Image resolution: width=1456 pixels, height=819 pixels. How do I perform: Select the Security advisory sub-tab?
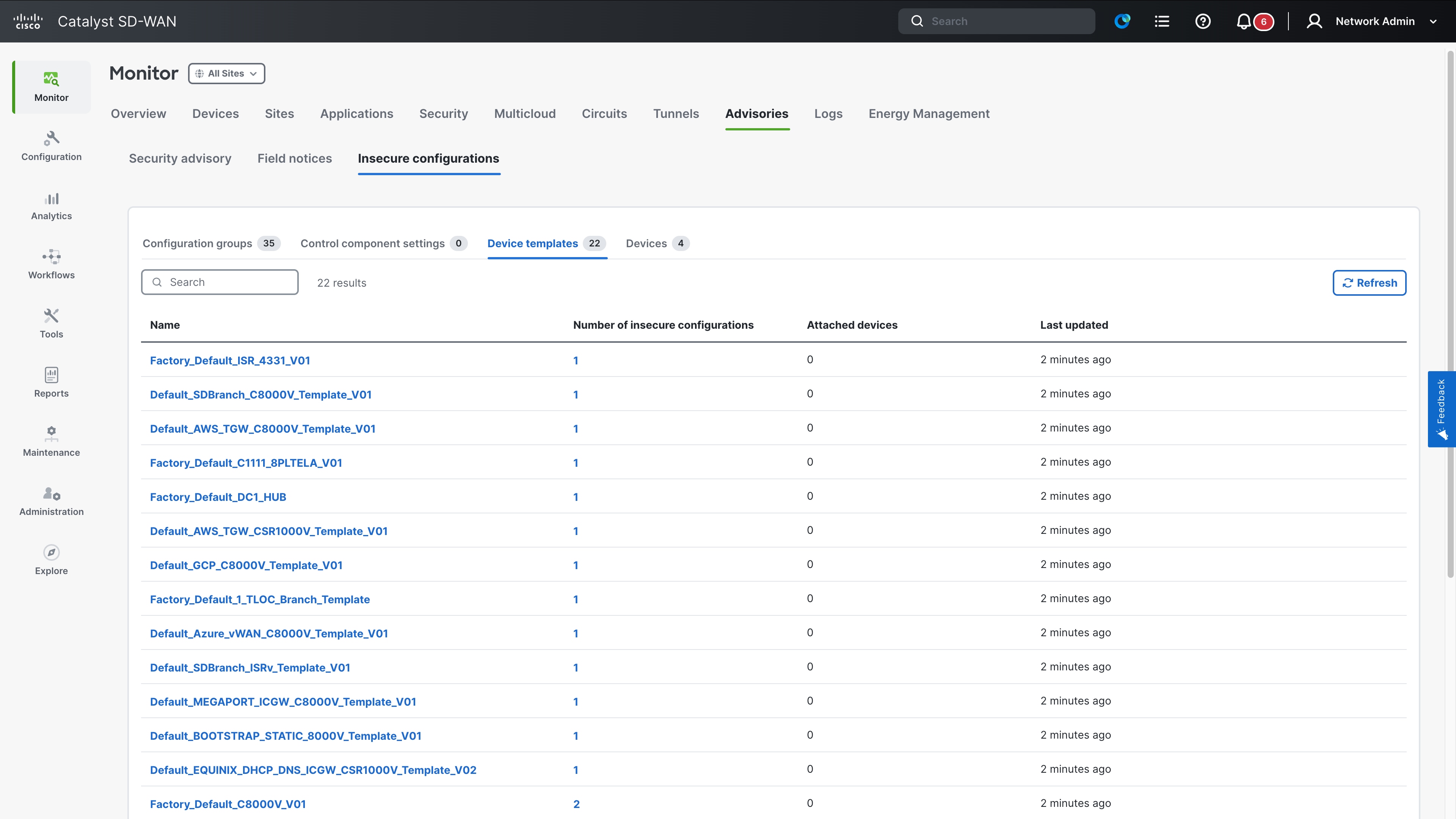tap(180, 159)
